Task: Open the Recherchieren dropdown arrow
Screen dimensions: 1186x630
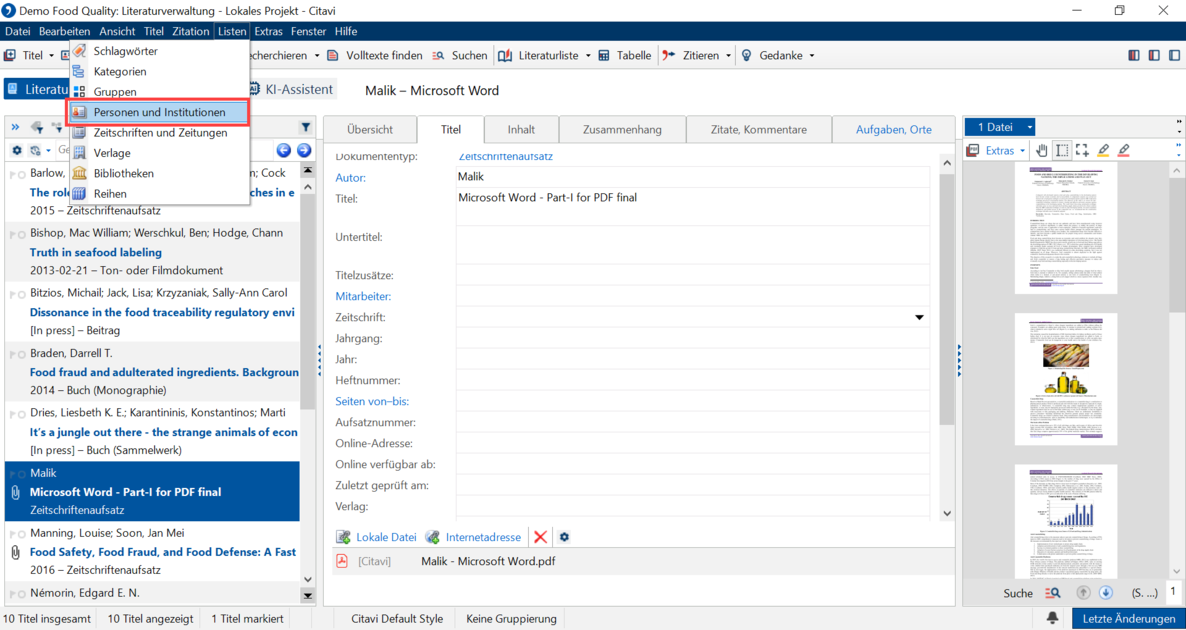Action: pyautogui.click(x=316, y=55)
